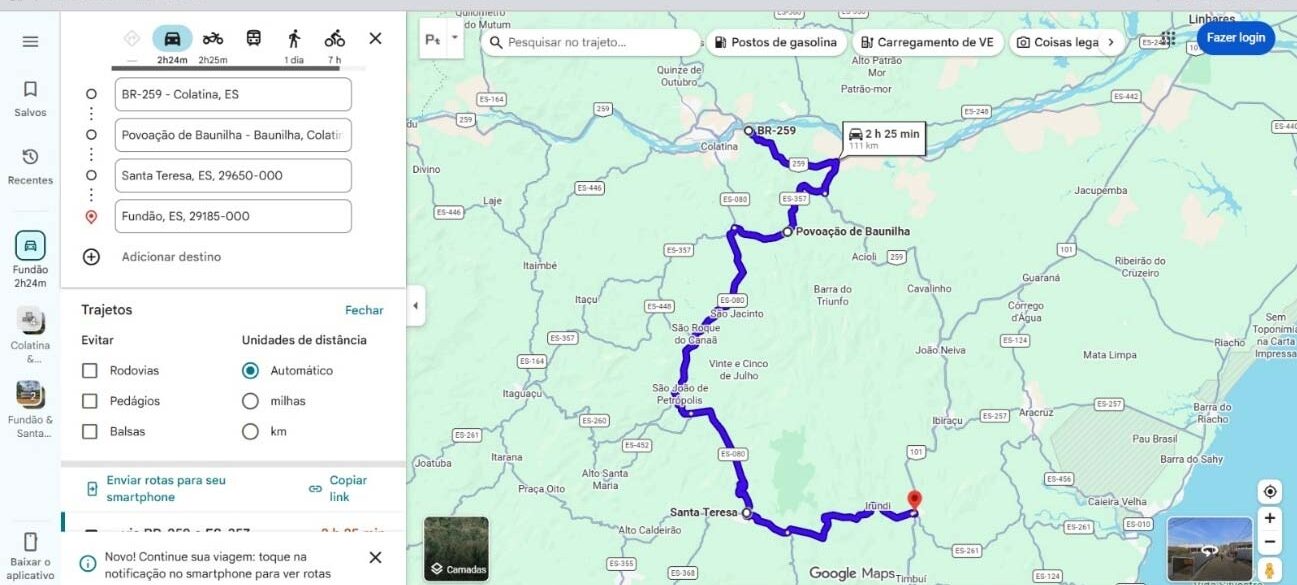This screenshot has width=1297, height=585.
Task: Click send-to-phone icon beside Enviar rotas
Action: pos(92,489)
